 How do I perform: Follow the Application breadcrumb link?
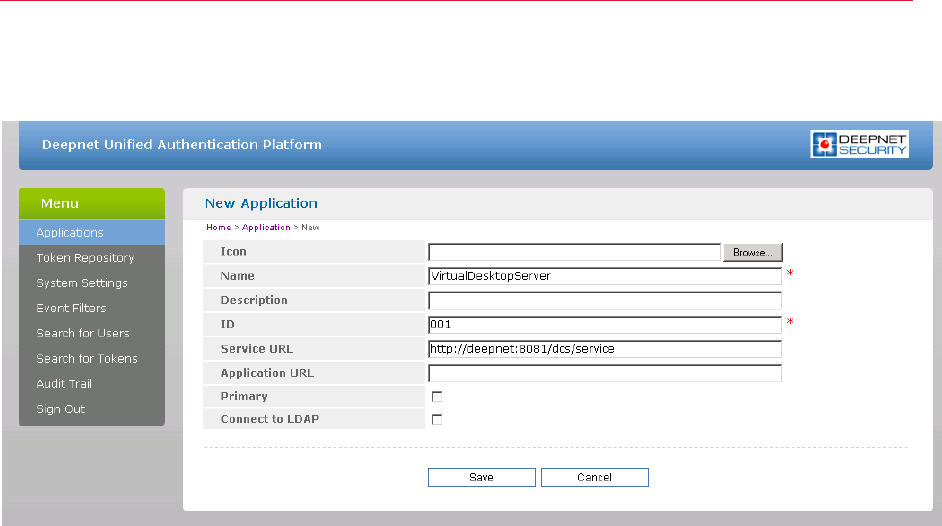click(266, 227)
